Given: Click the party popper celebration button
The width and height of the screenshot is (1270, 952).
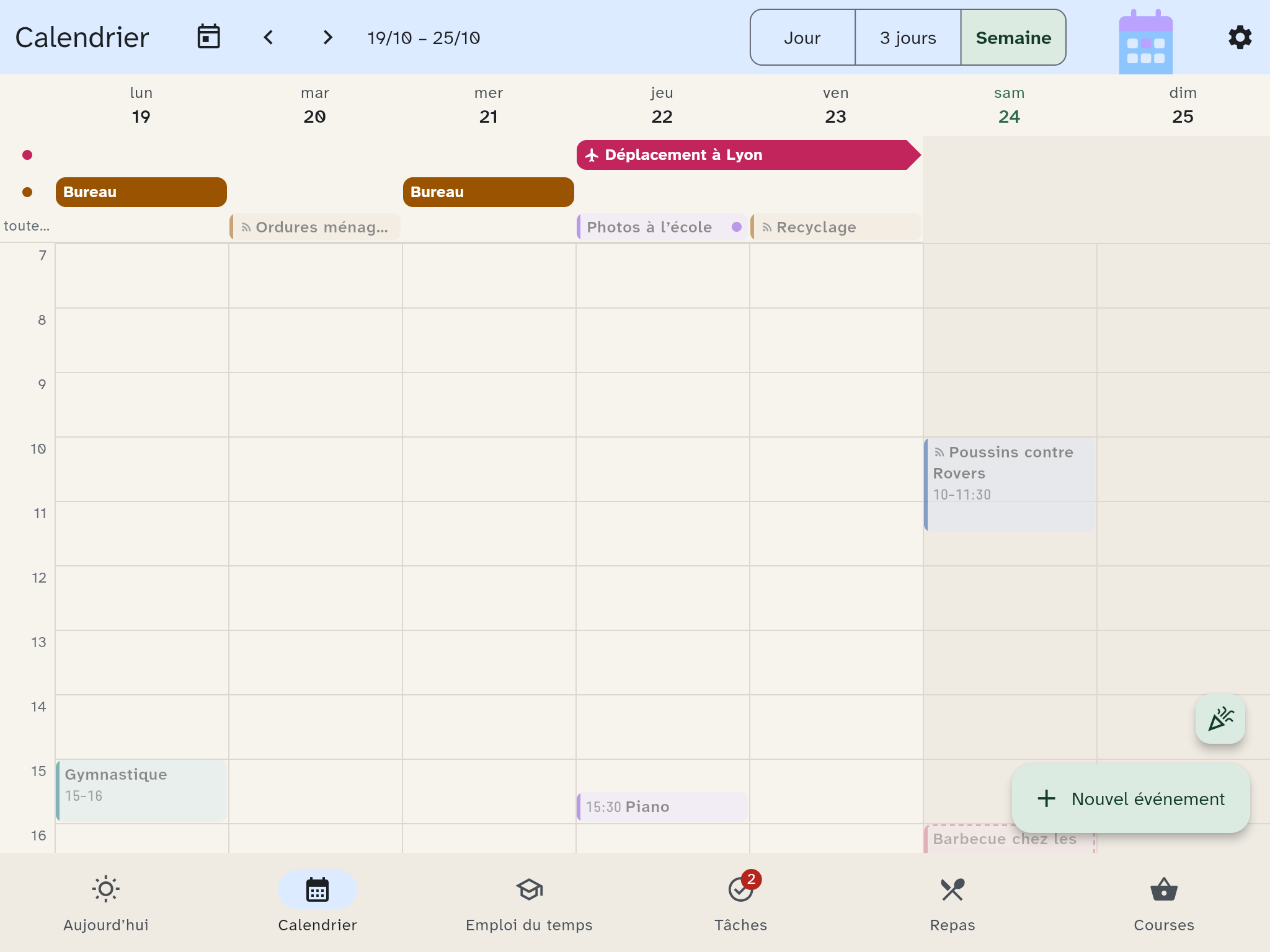Looking at the screenshot, I should coord(1220,719).
